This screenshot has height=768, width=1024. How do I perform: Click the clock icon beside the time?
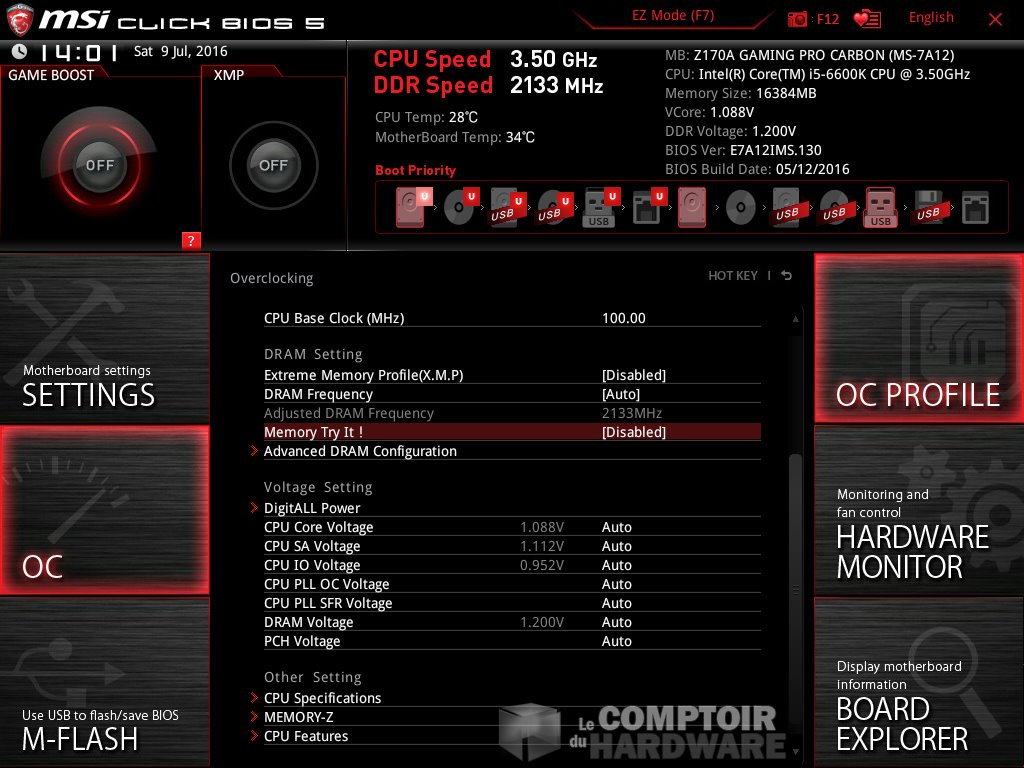(x=20, y=52)
